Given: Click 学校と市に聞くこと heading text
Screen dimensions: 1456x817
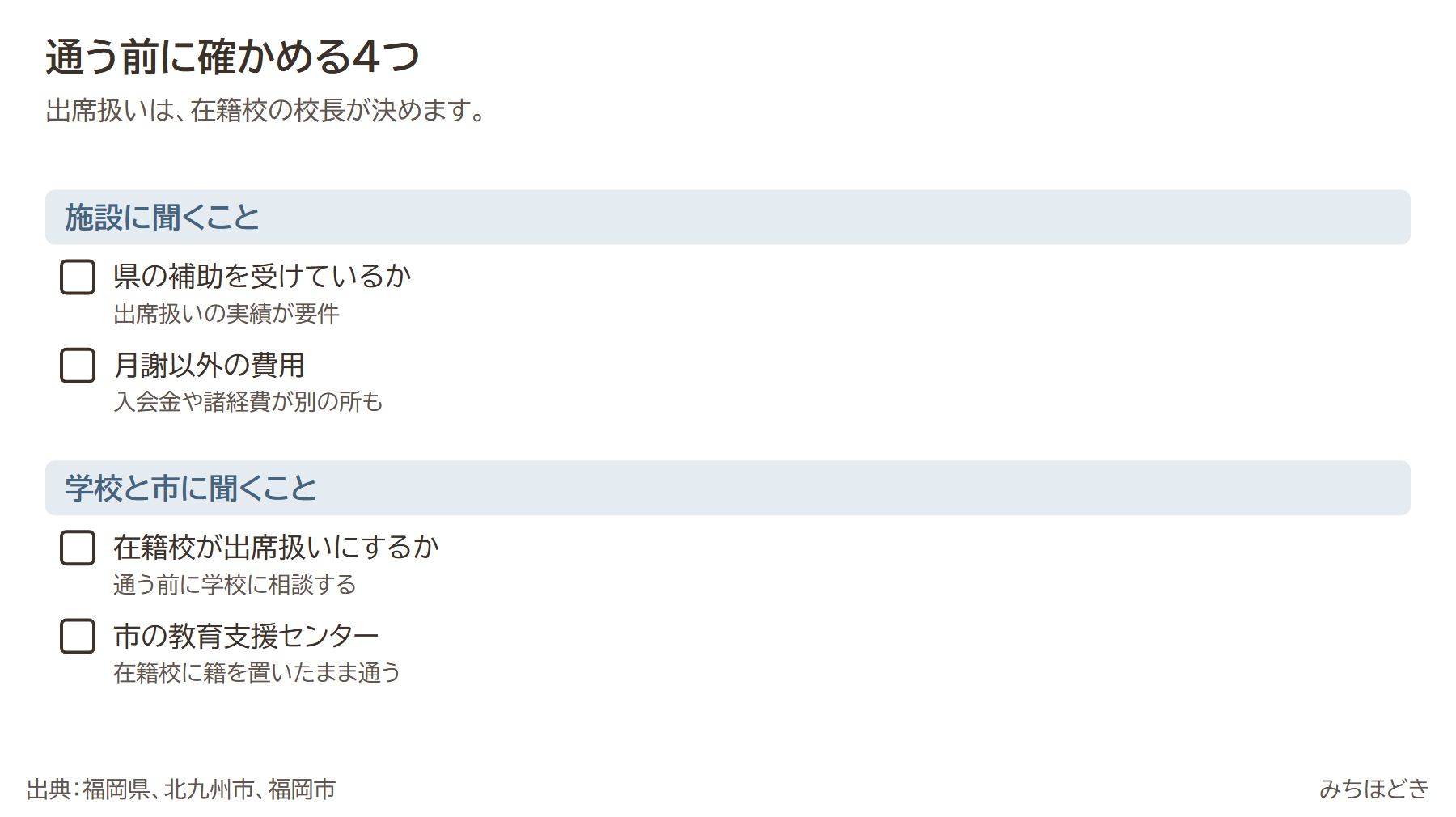Looking at the screenshot, I should 191,489.
